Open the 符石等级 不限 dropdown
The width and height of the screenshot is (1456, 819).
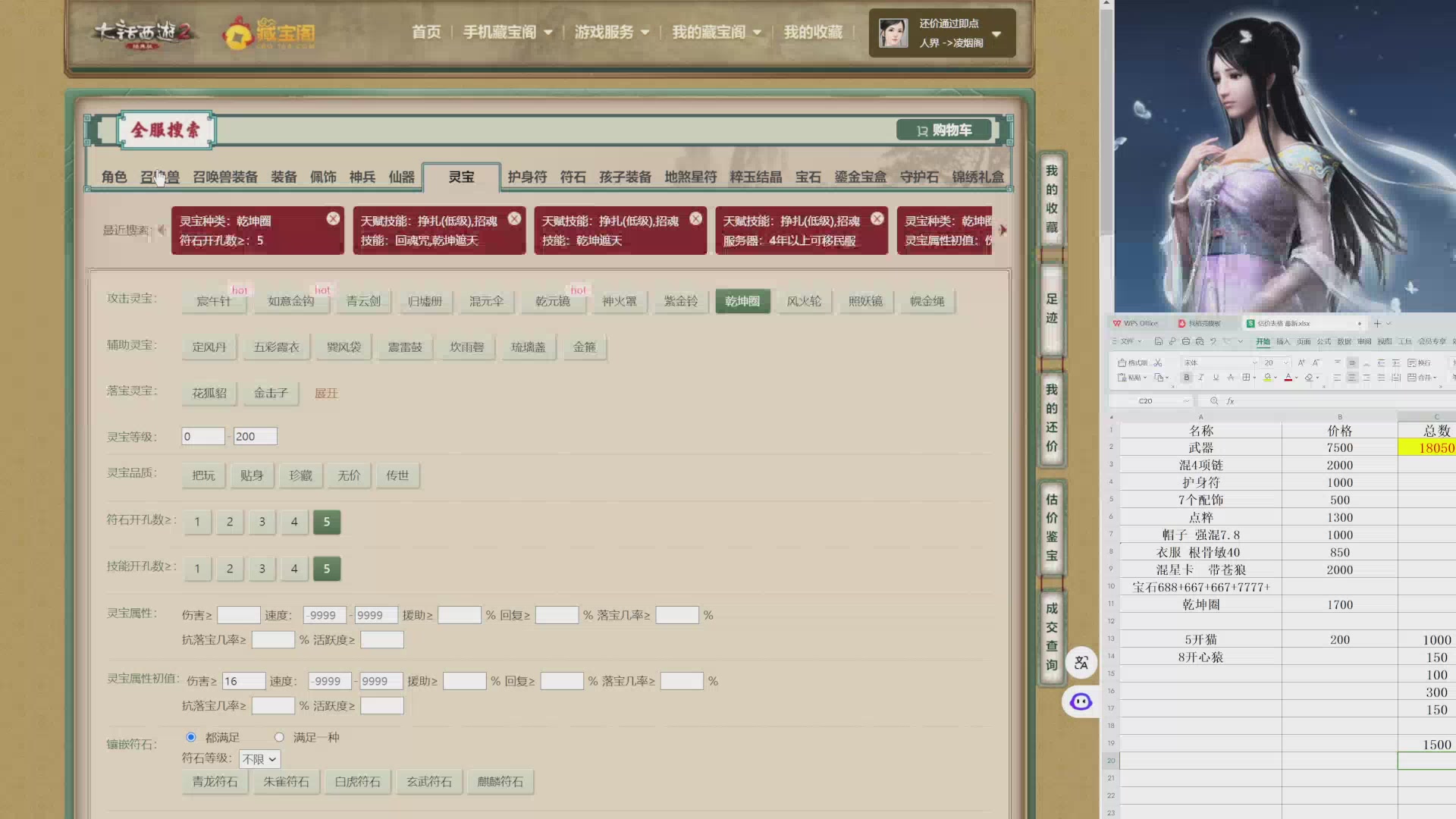pos(260,759)
